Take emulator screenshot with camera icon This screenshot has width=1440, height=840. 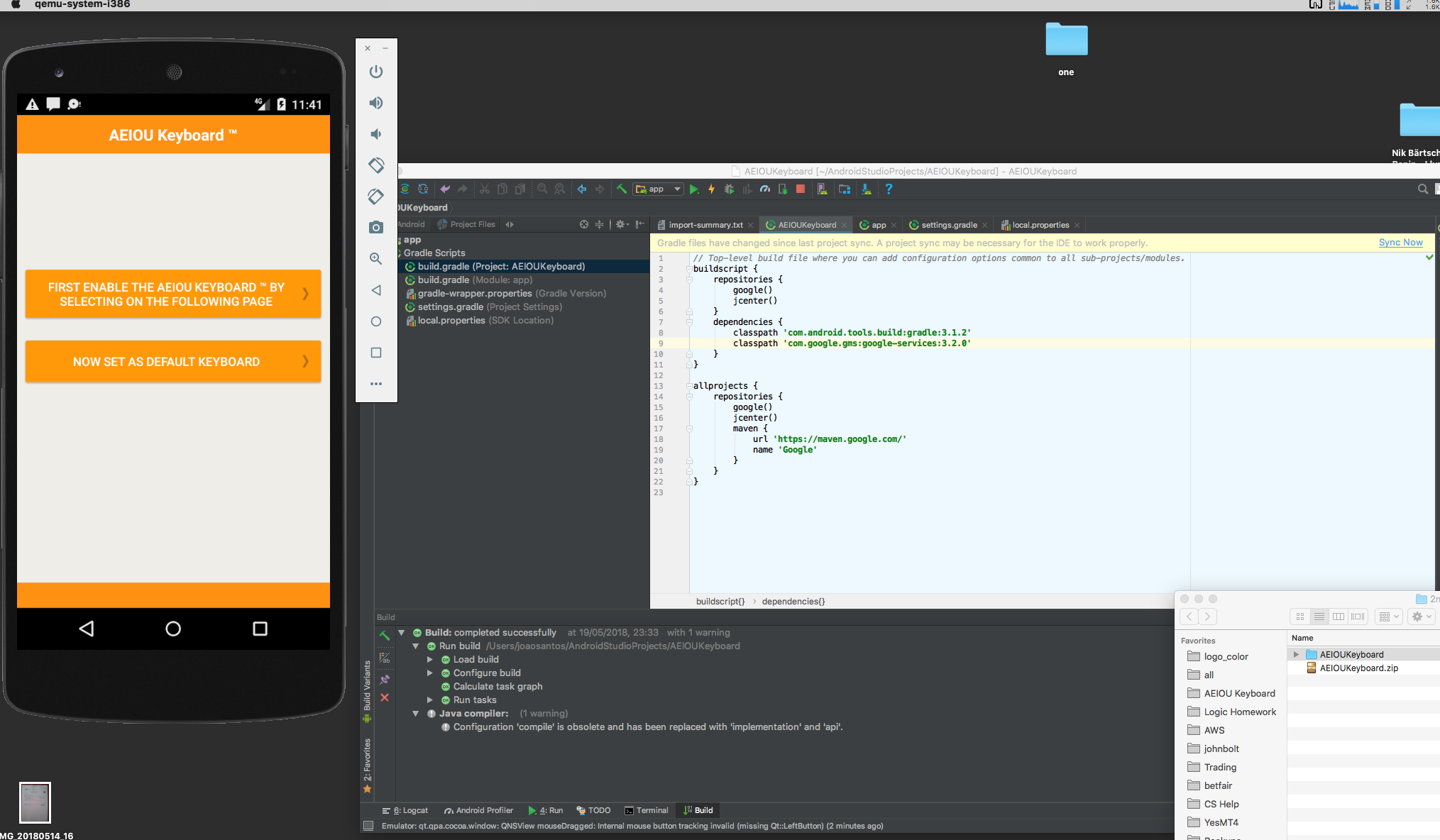coord(376,228)
